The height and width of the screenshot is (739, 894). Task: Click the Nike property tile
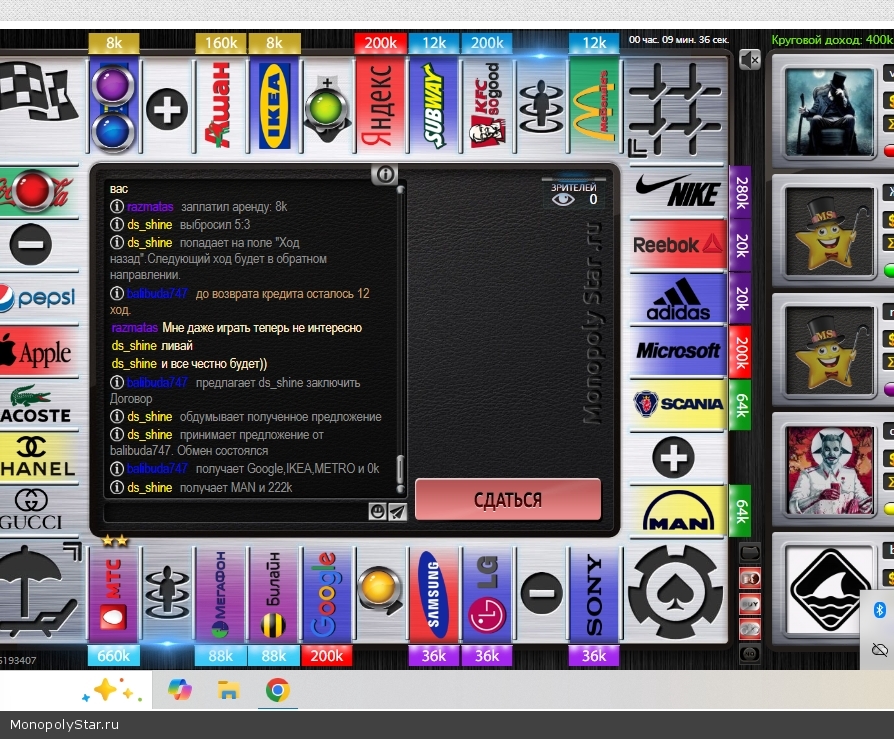point(678,190)
